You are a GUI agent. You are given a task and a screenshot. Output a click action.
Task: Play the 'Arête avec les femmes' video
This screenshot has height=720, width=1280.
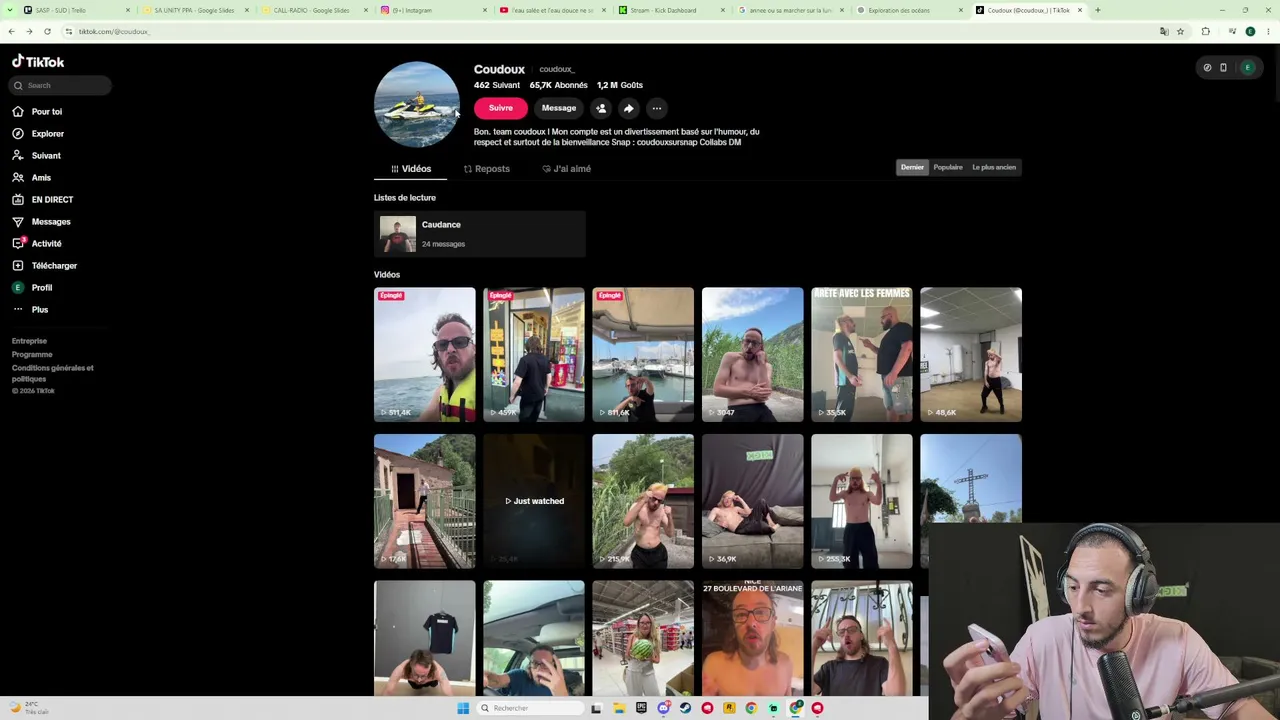[862, 355]
